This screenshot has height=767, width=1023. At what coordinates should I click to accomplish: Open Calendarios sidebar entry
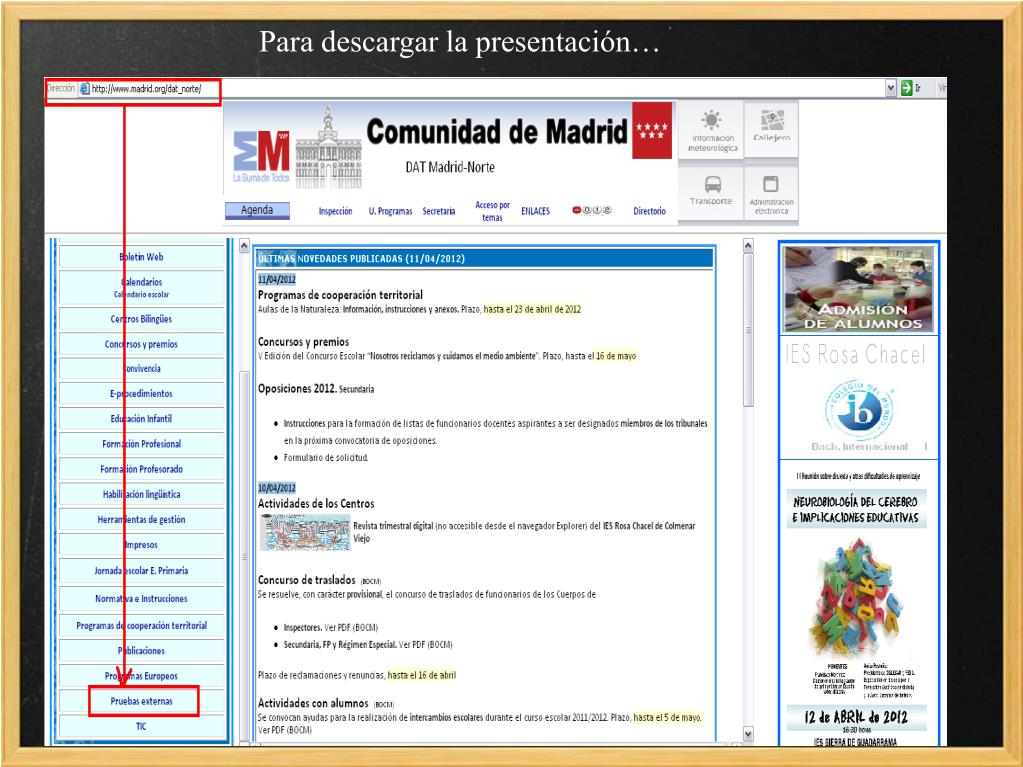click(142, 288)
